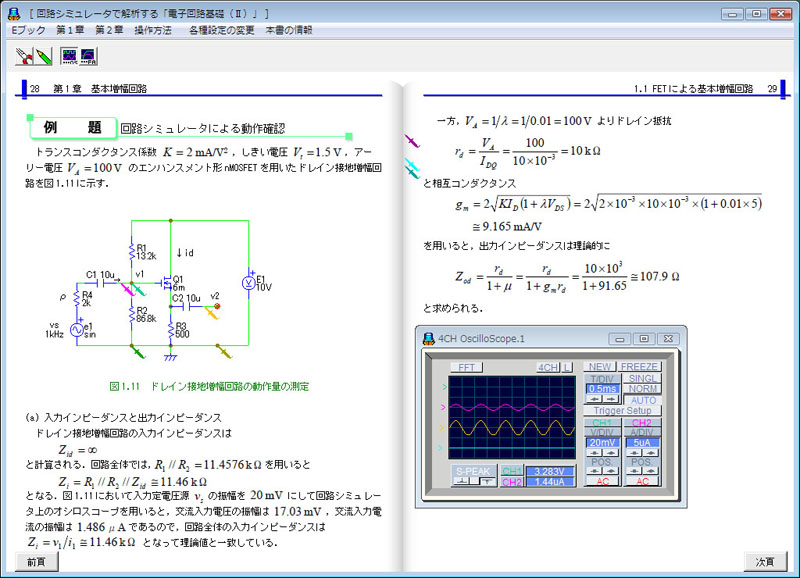Toggle CH2 AC coupling

point(642,481)
